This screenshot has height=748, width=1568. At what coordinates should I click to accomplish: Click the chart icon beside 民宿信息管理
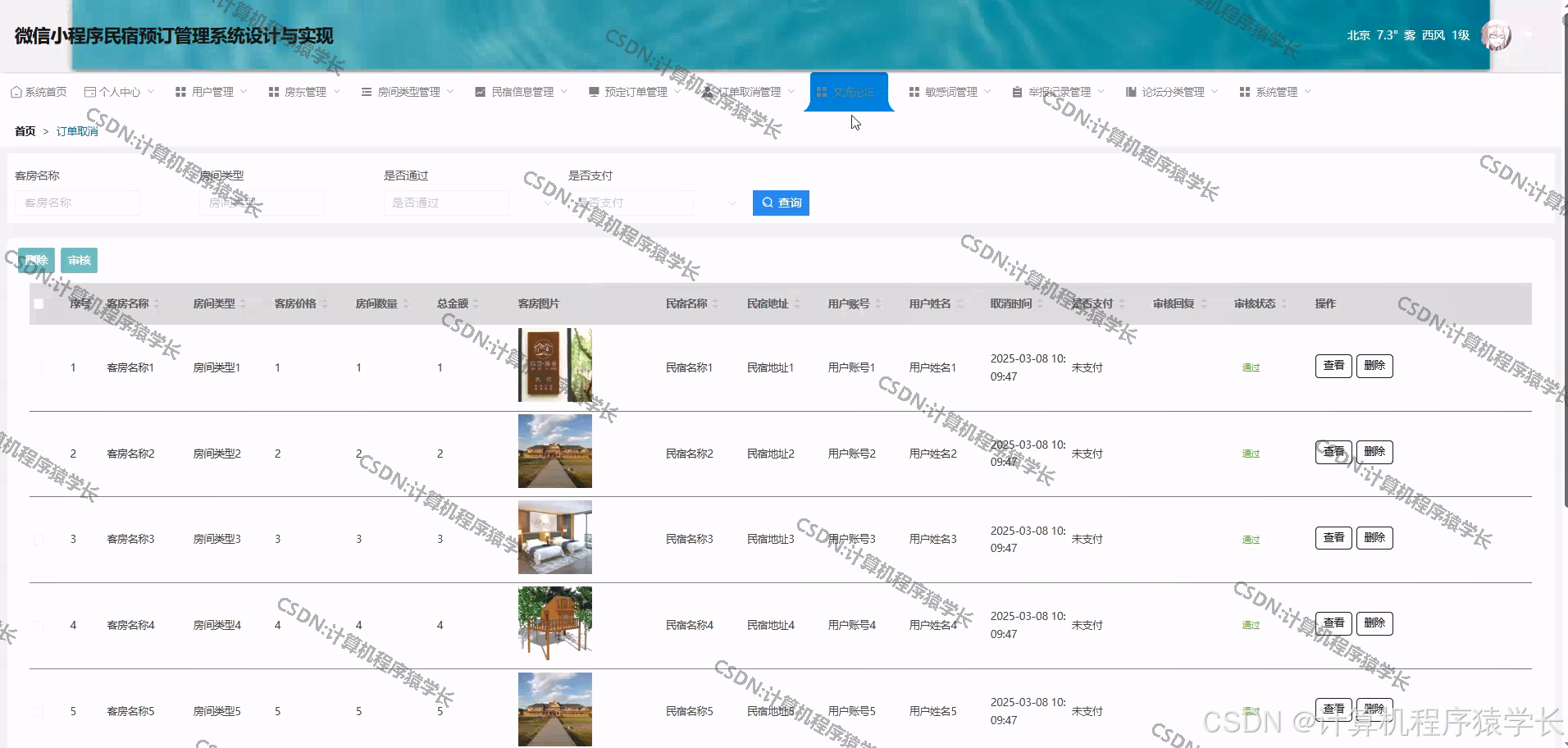481,92
